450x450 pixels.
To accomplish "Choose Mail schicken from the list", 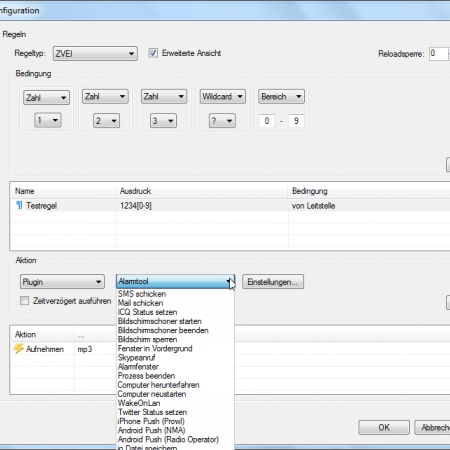I will pyautogui.click(x=175, y=303).
